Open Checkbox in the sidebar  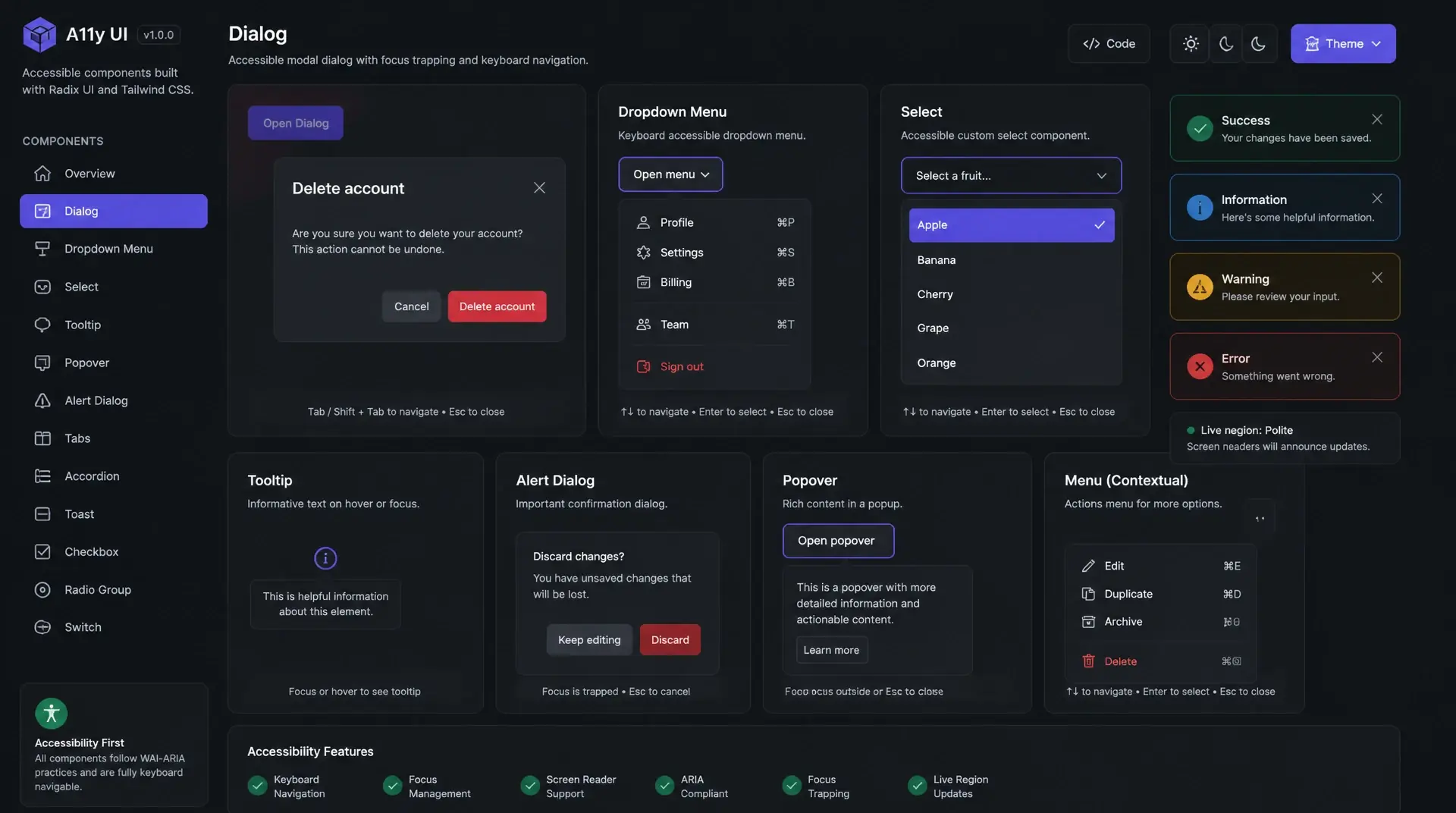[114, 552]
